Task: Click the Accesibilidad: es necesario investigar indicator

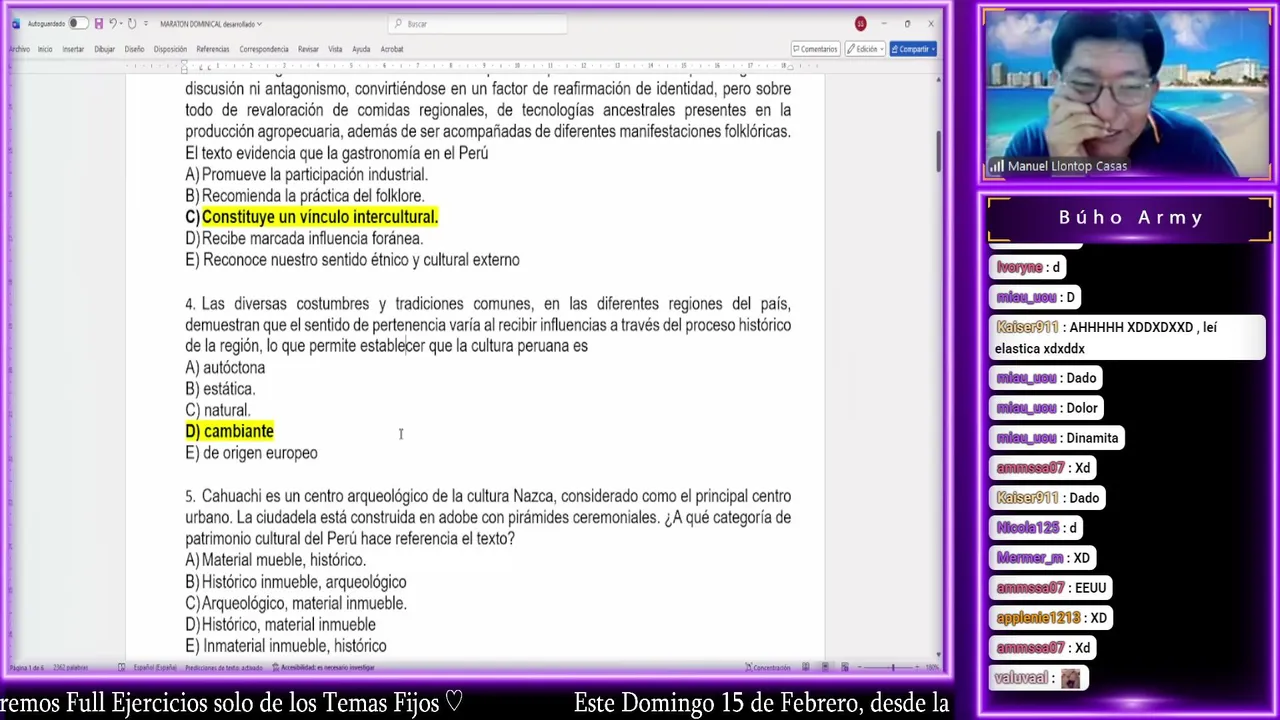Action: (323, 668)
